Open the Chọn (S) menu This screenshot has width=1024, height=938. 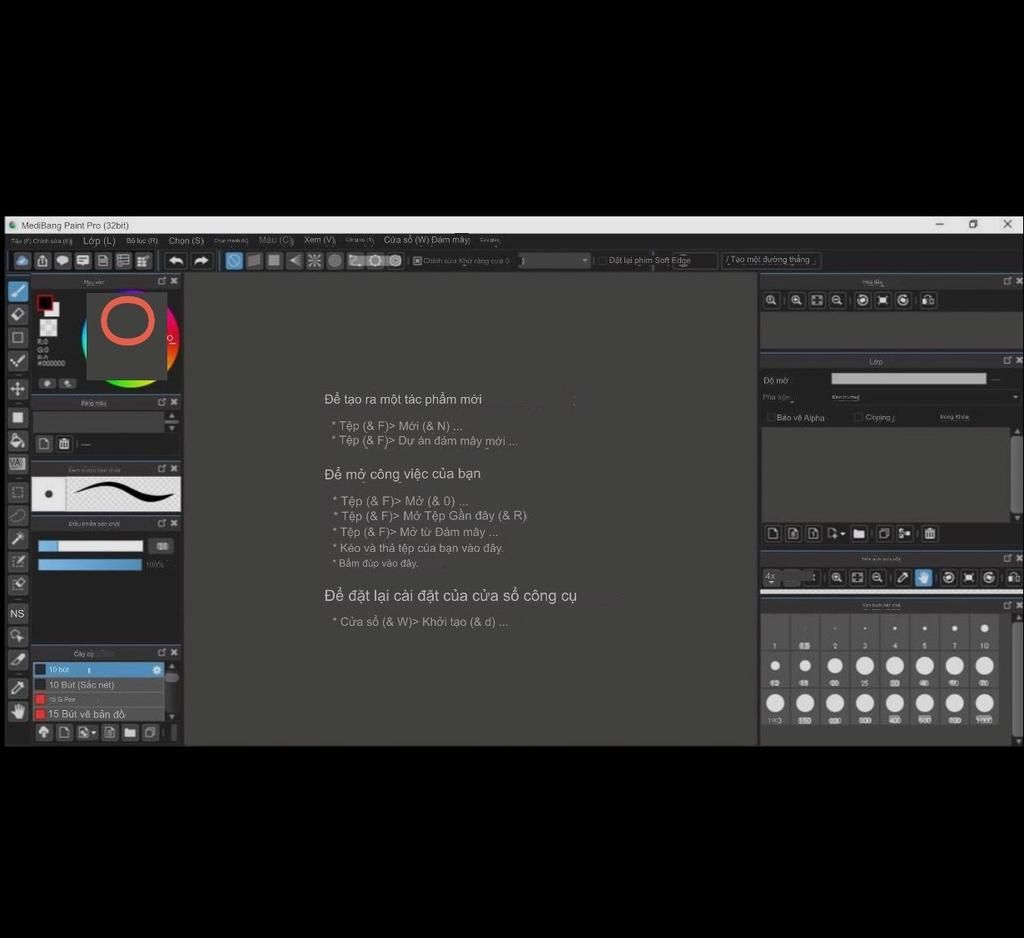pyautogui.click(x=186, y=240)
